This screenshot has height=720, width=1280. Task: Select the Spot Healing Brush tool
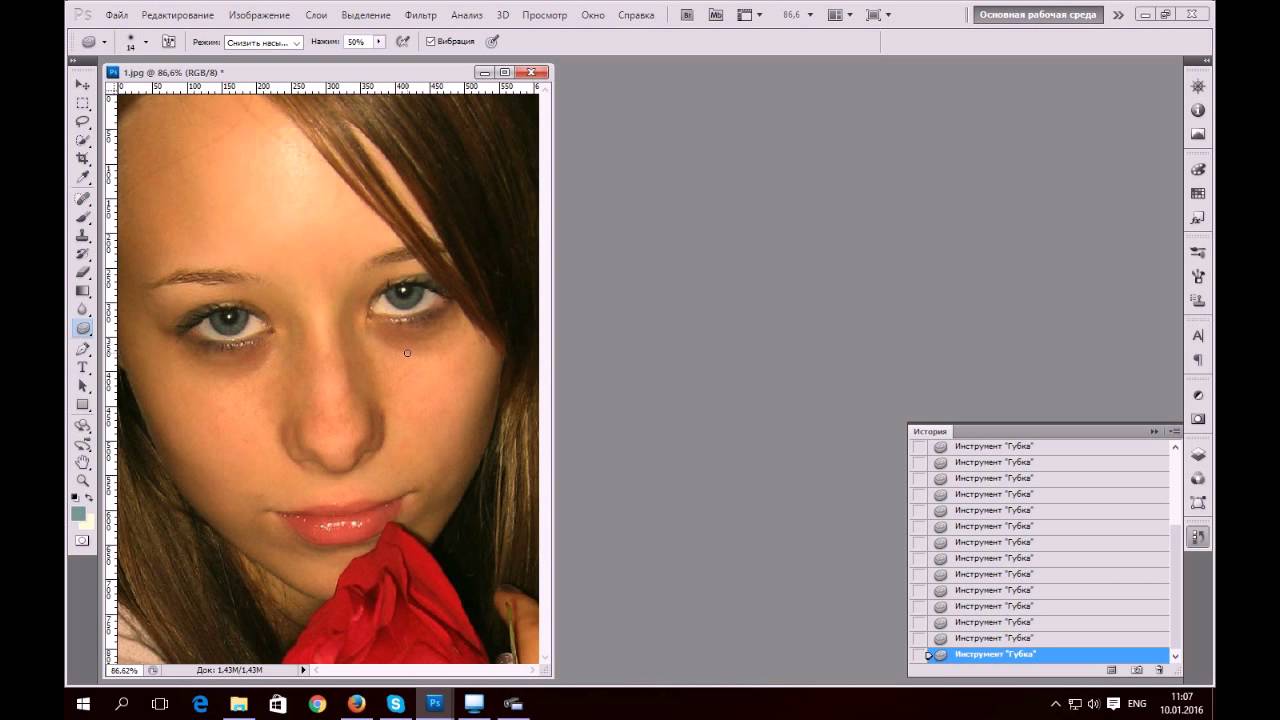[83, 199]
